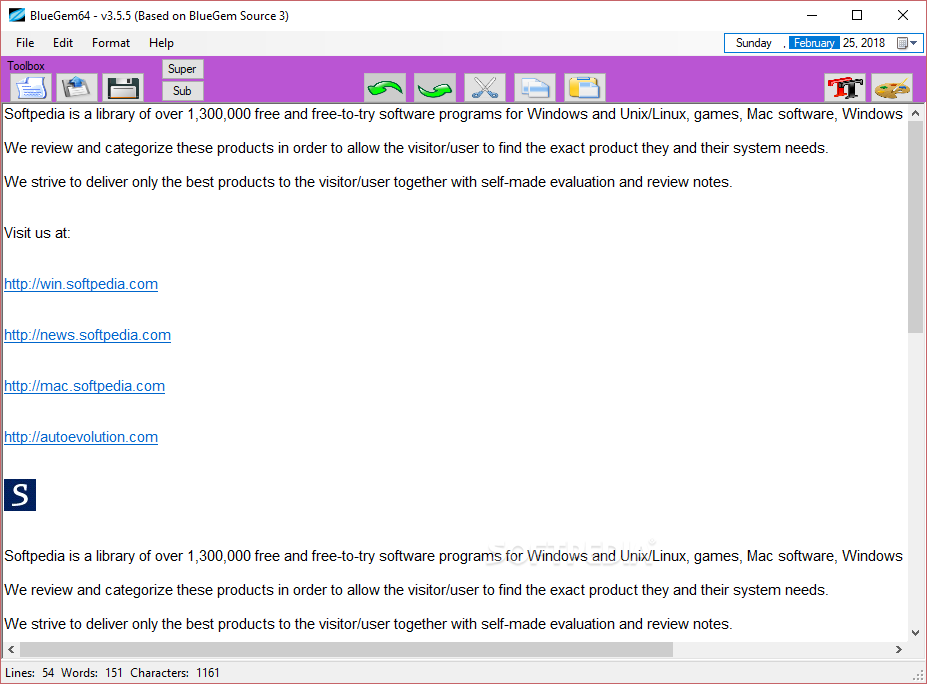
Task: Copy with the duplicate pages icon
Action: point(535,88)
